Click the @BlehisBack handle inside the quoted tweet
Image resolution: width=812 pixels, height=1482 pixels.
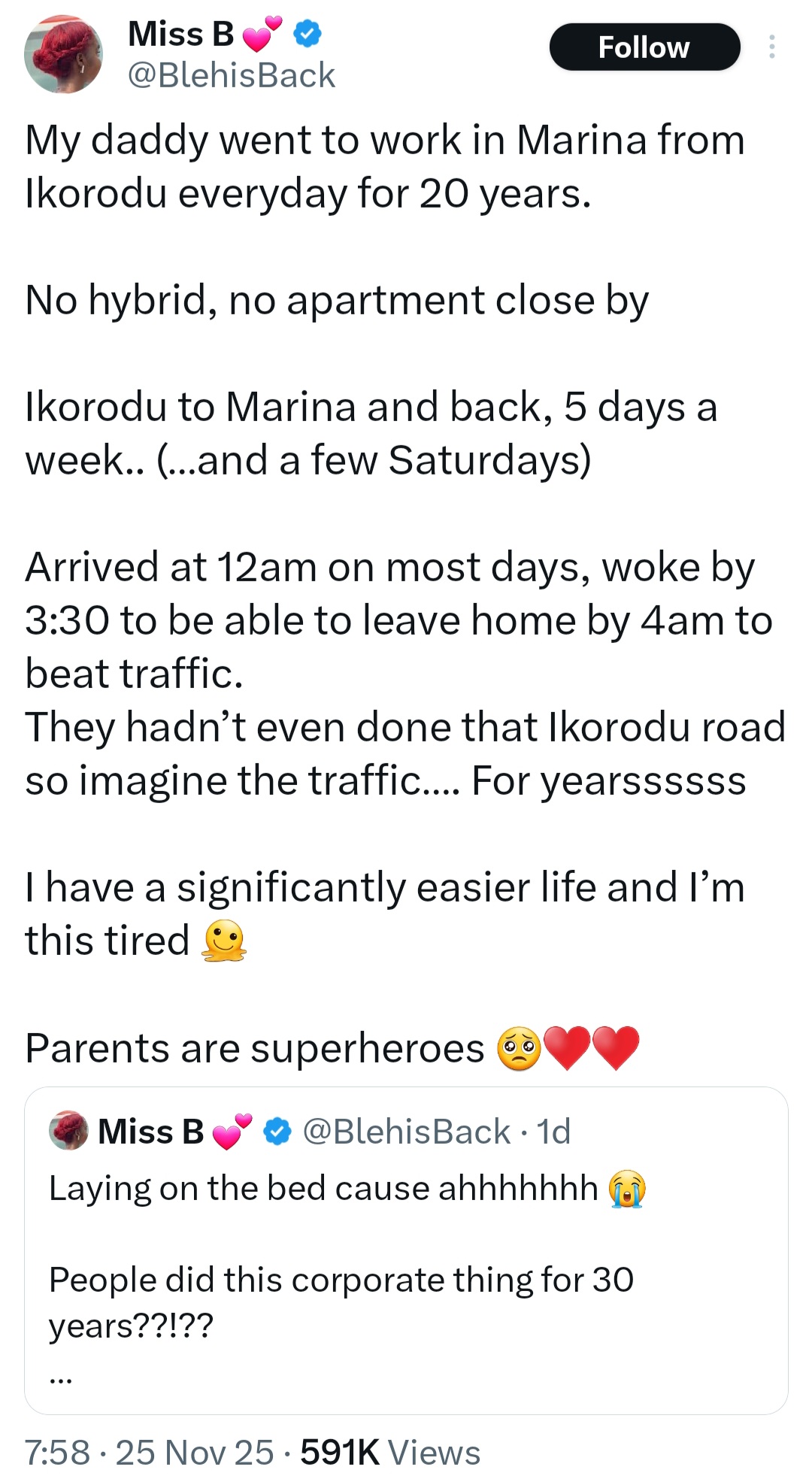click(406, 1131)
